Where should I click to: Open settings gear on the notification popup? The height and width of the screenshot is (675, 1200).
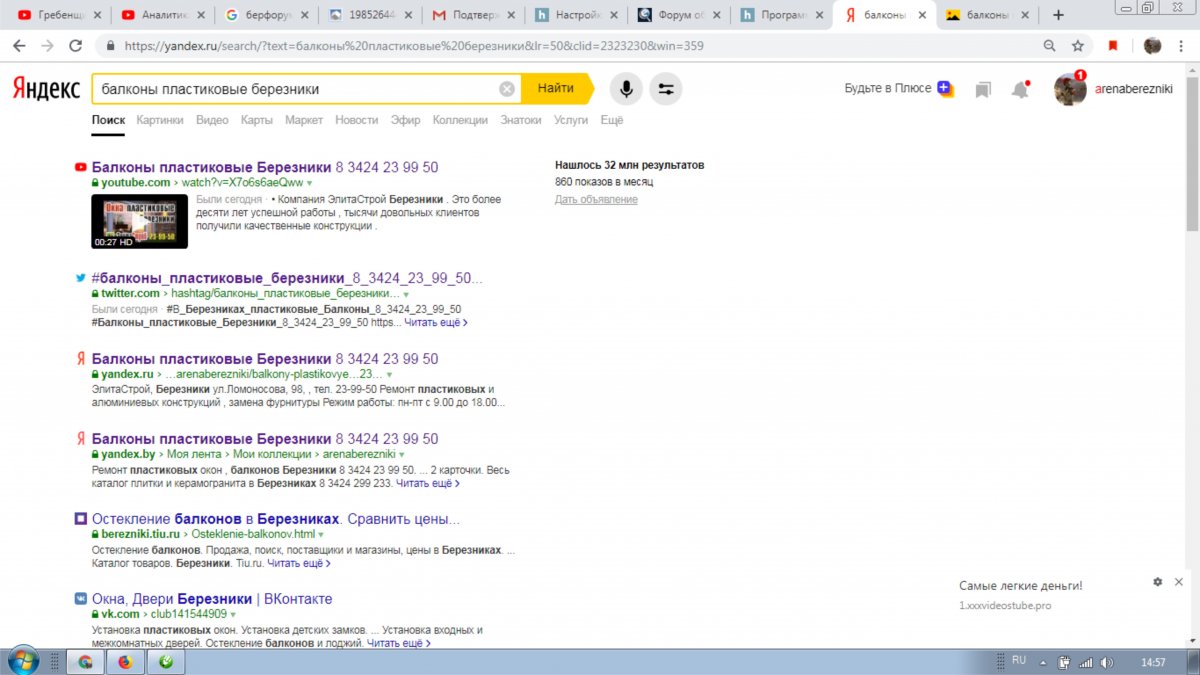pos(1157,582)
